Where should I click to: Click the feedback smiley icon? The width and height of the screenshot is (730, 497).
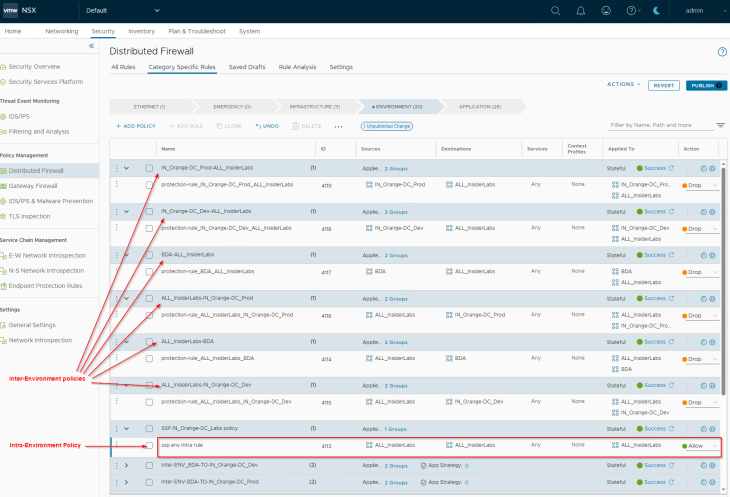point(606,10)
